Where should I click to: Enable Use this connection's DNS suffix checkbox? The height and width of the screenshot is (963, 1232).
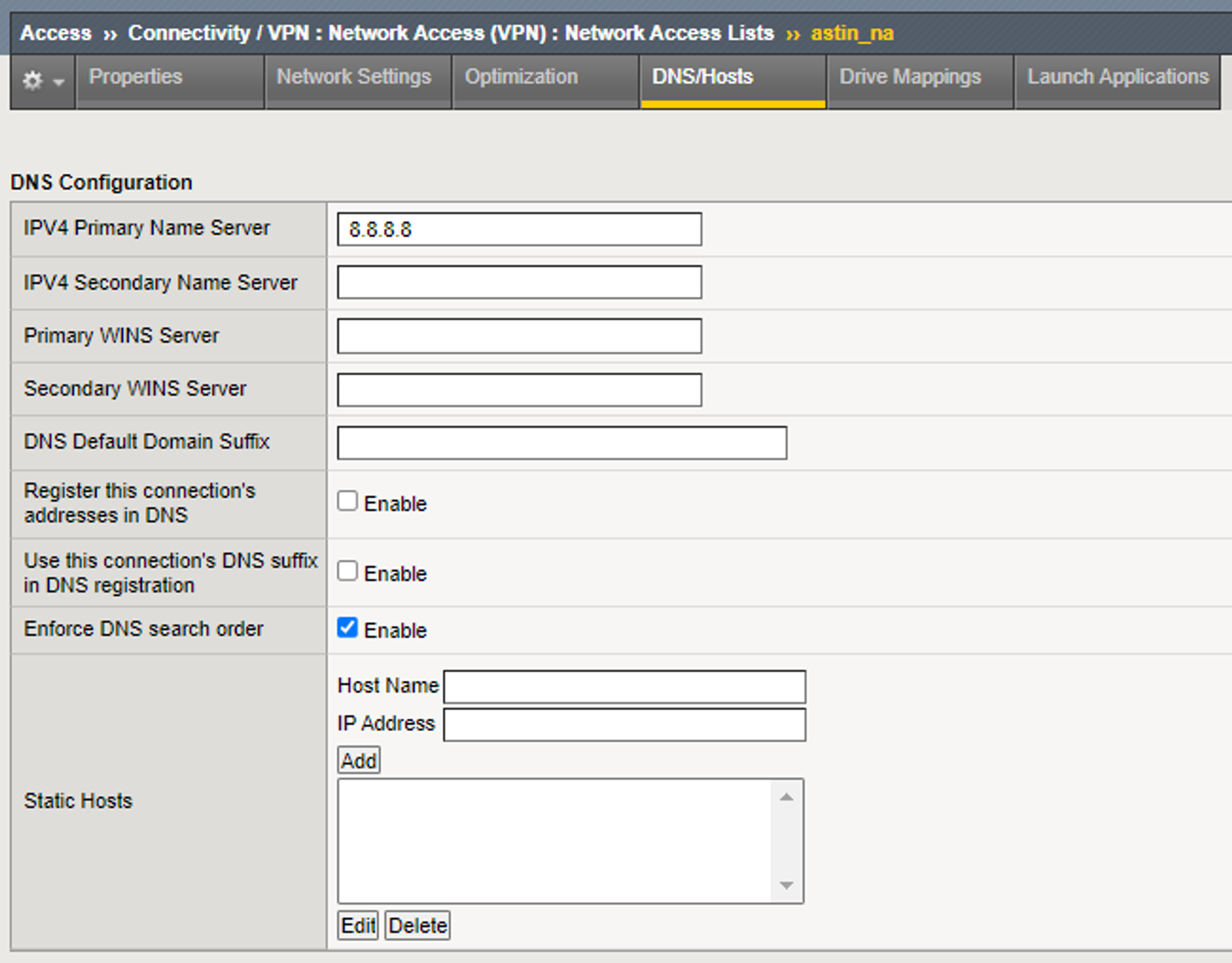click(x=347, y=571)
